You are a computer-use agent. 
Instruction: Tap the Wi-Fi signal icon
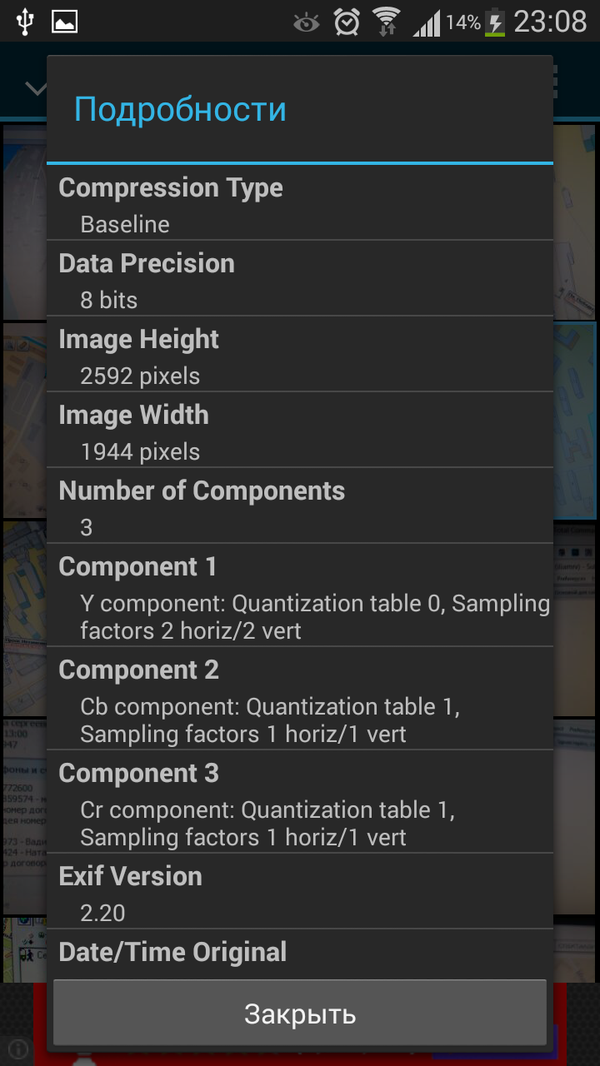(x=386, y=21)
